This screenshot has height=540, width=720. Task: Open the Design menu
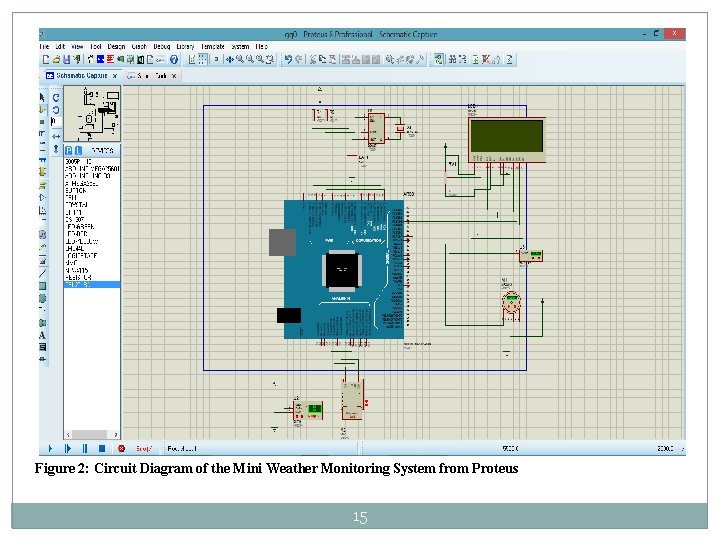tap(116, 46)
